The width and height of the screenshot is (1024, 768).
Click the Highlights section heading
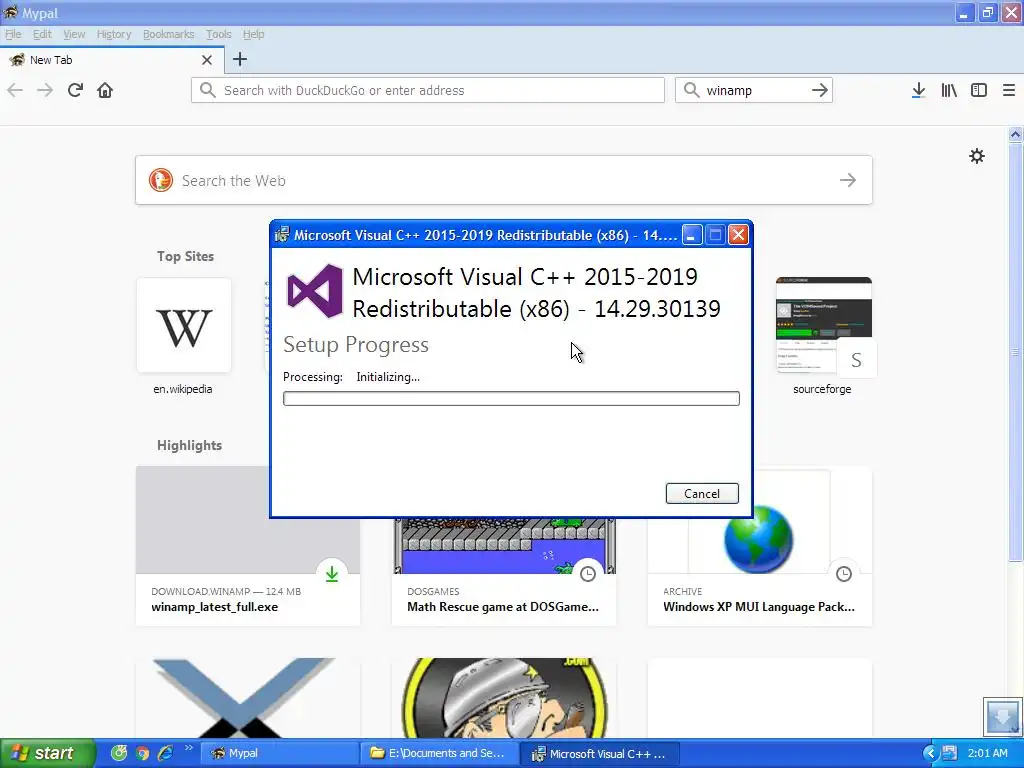pos(189,445)
